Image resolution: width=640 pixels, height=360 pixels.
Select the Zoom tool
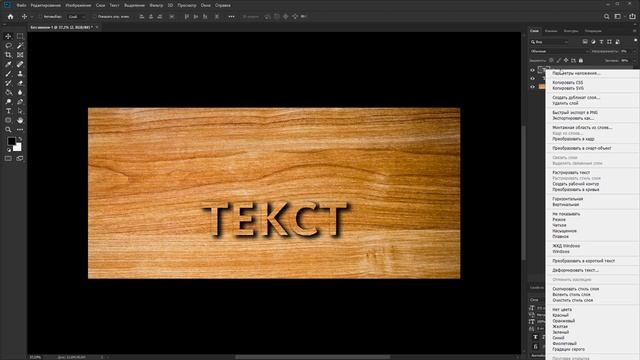pyautogui.click(x=8, y=130)
